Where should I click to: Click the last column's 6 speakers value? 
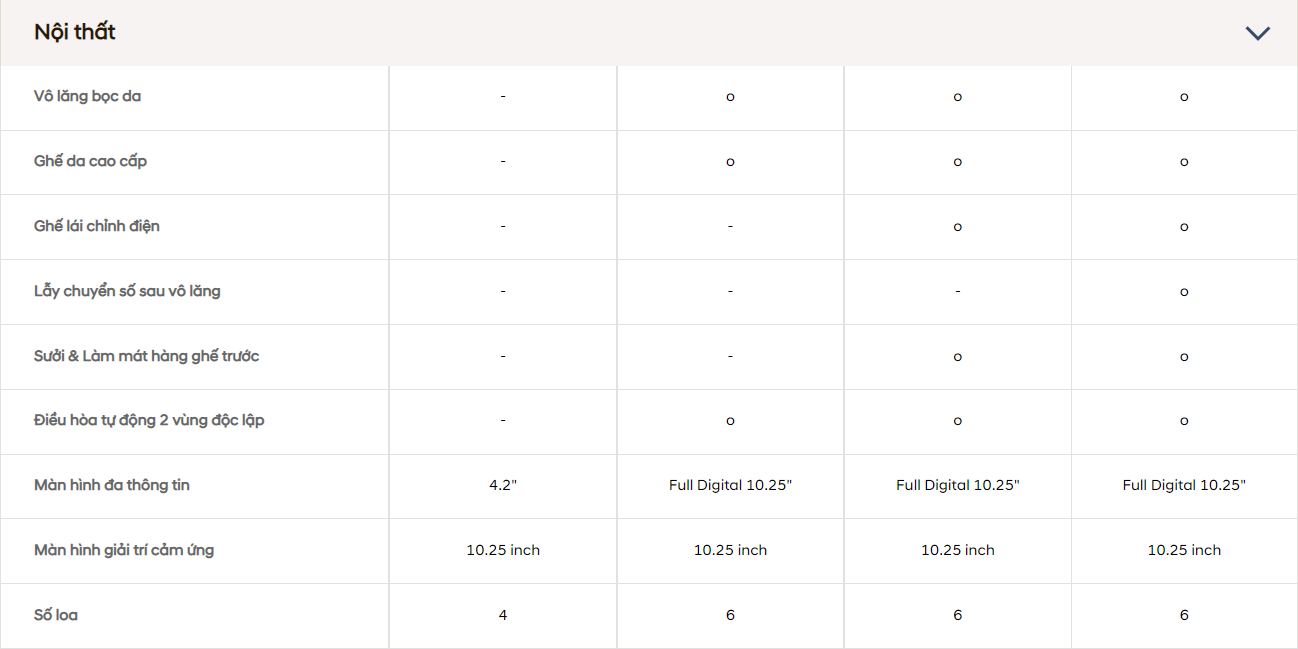click(x=1184, y=615)
